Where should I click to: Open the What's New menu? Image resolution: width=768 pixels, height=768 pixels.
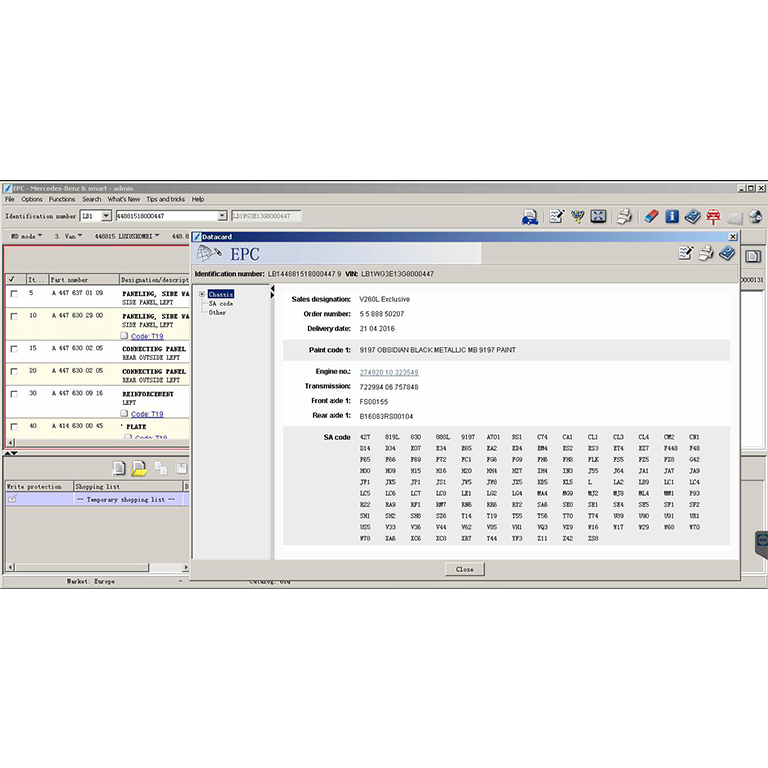(123, 199)
